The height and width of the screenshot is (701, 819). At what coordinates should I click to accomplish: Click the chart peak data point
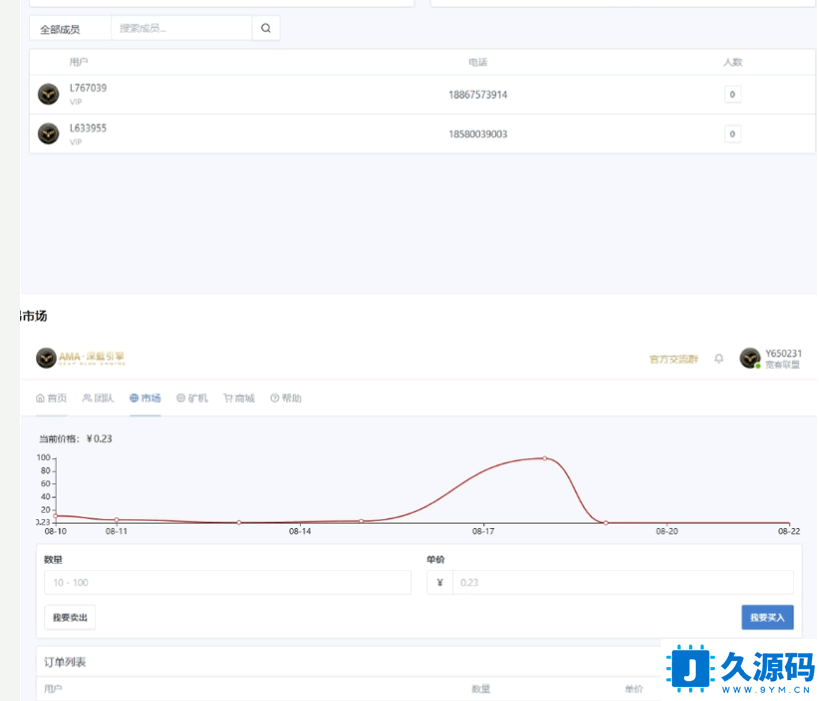(544, 458)
